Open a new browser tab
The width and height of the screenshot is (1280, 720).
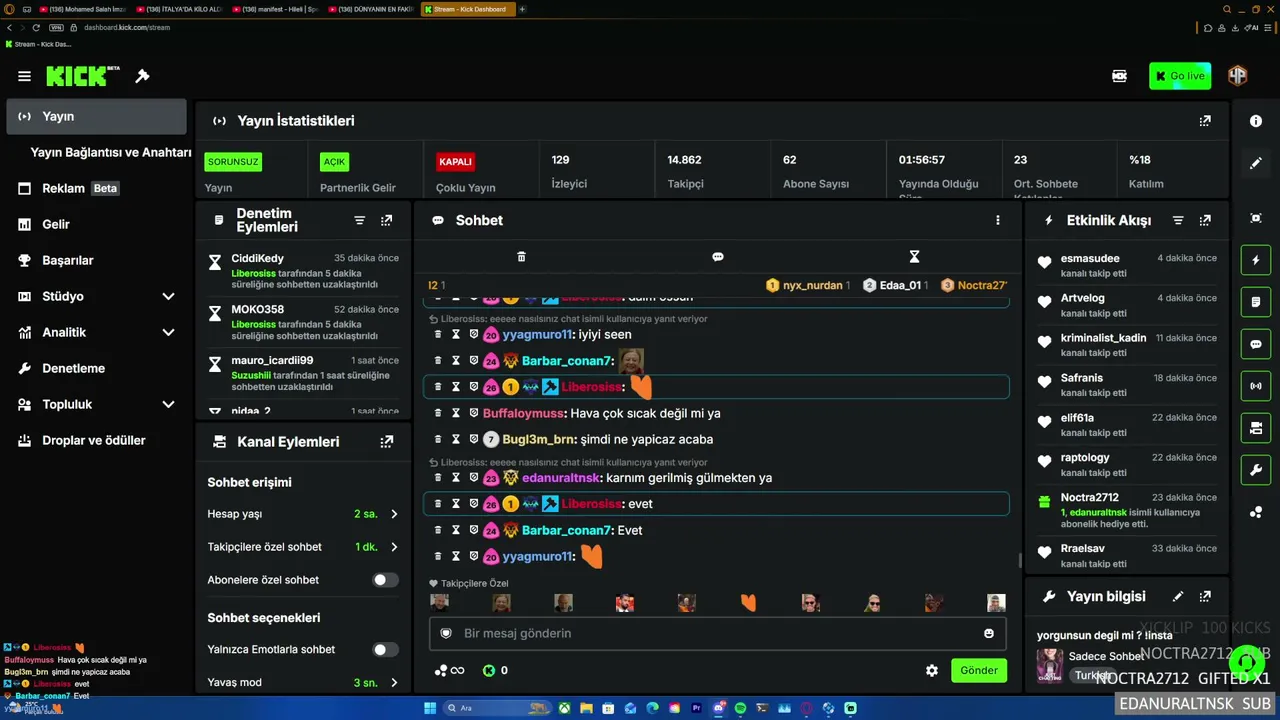click(522, 9)
